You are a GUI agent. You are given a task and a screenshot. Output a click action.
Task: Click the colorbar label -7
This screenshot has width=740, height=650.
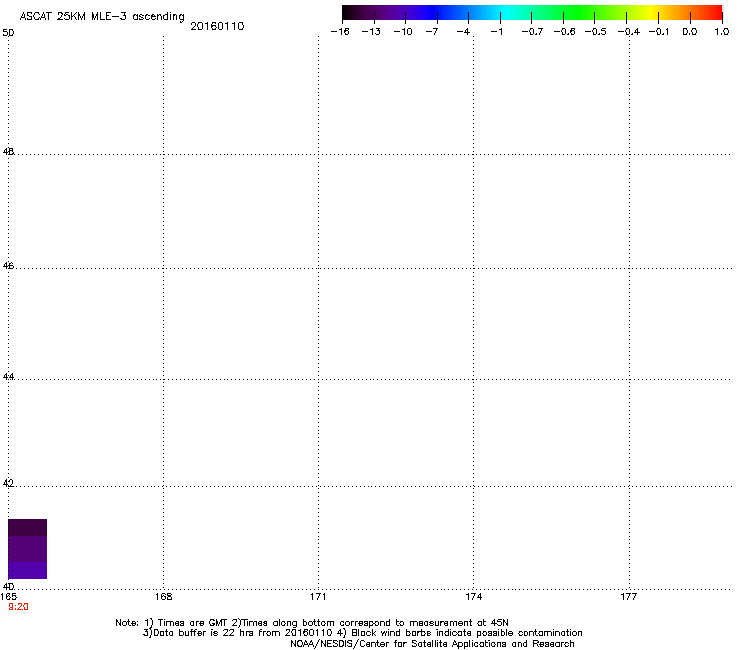point(432,32)
